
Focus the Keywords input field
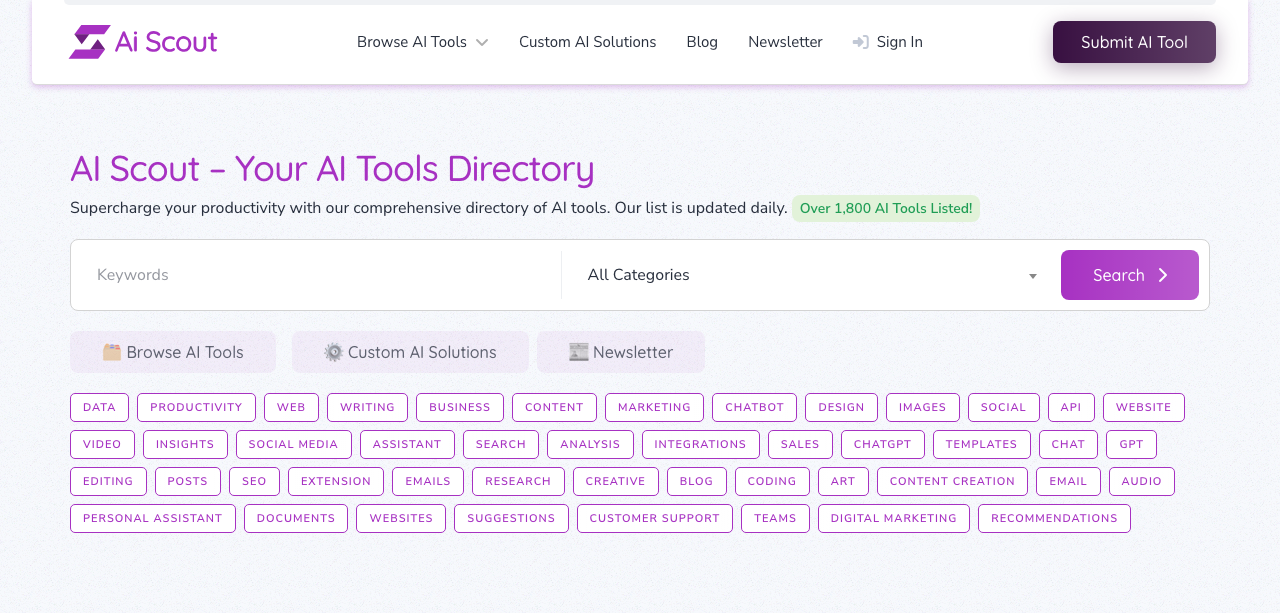click(x=316, y=275)
